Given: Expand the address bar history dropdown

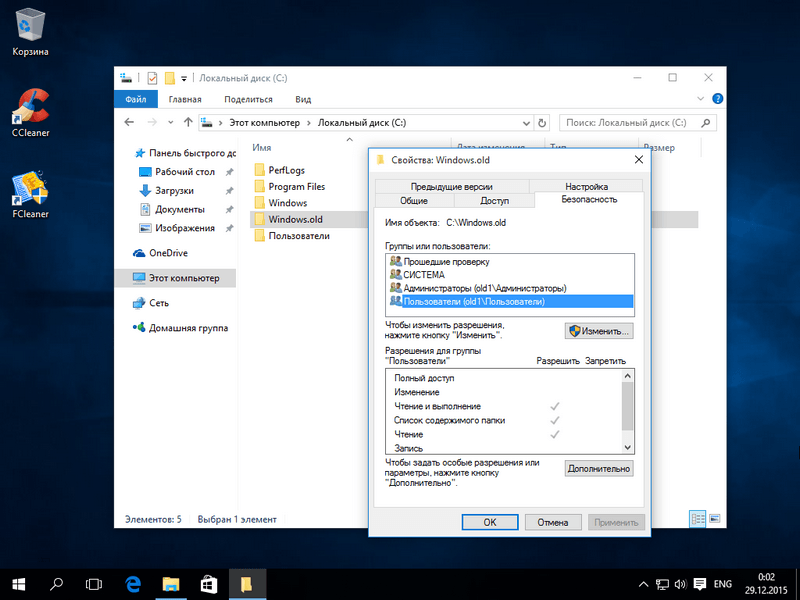Looking at the screenshot, I should pyautogui.click(x=526, y=123).
